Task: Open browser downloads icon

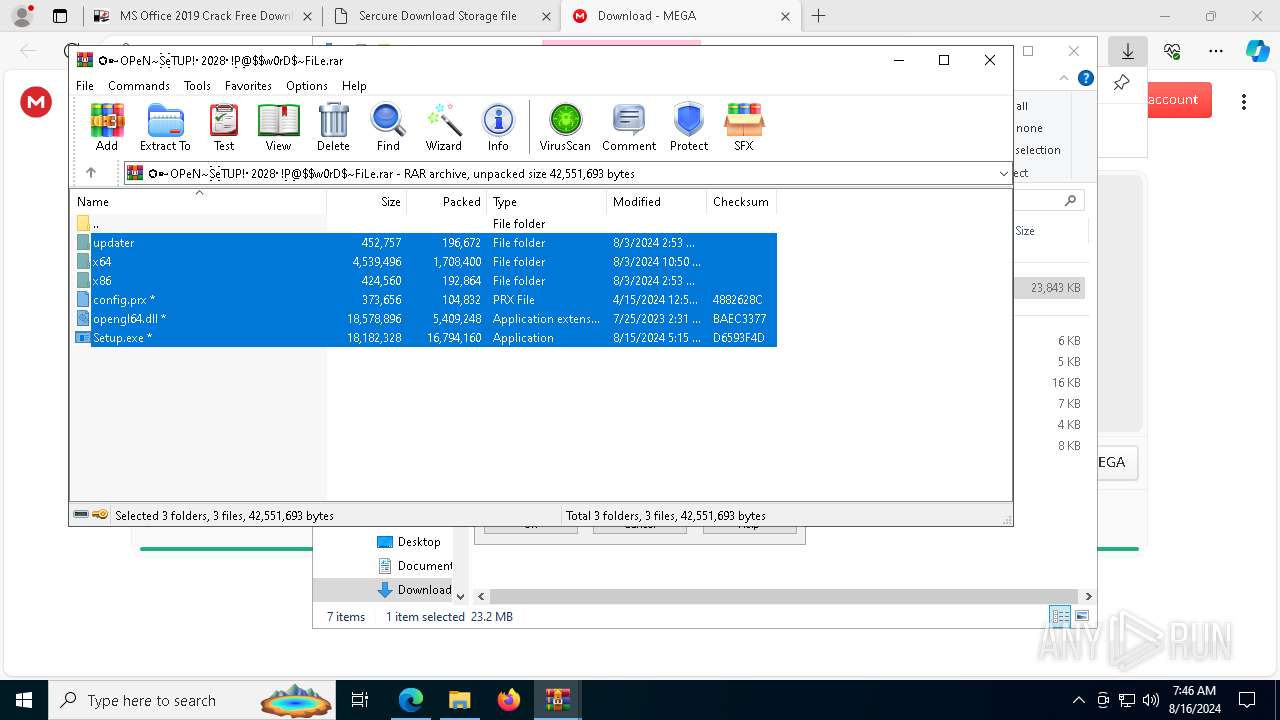Action: (1128, 51)
